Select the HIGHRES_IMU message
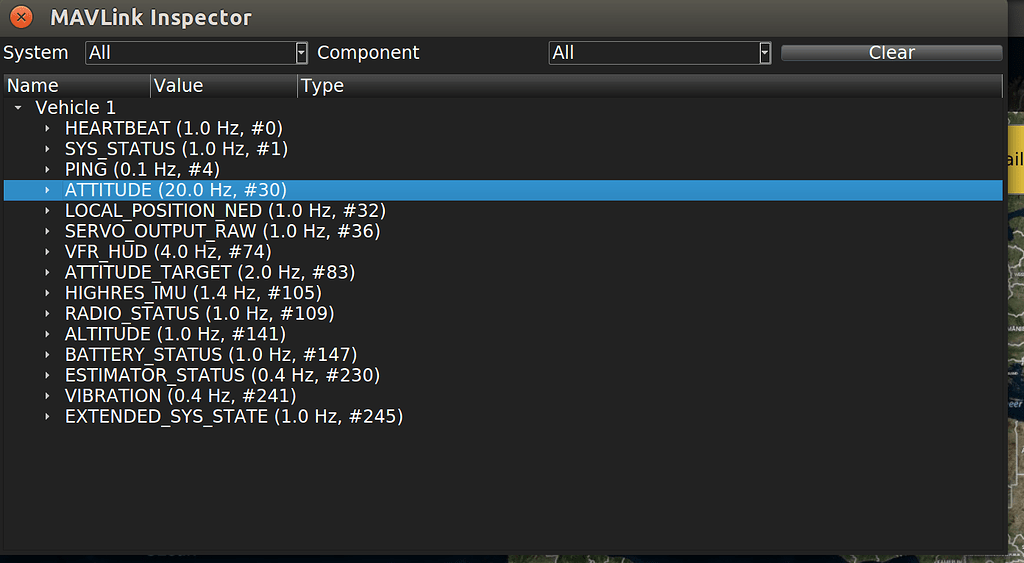The width and height of the screenshot is (1024, 563). coord(192,293)
